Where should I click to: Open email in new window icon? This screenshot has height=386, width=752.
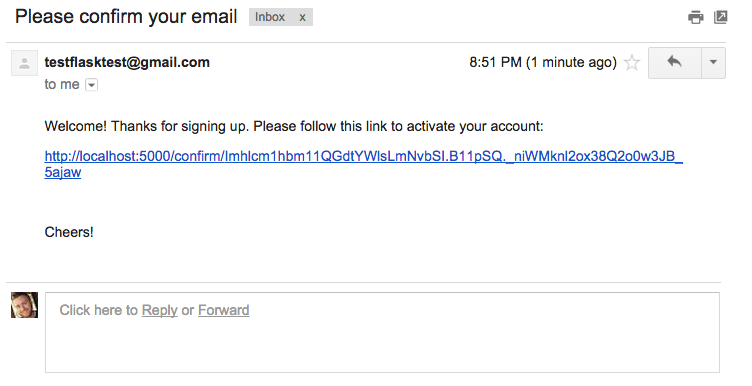pyautogui.click(x=720, y=17)
